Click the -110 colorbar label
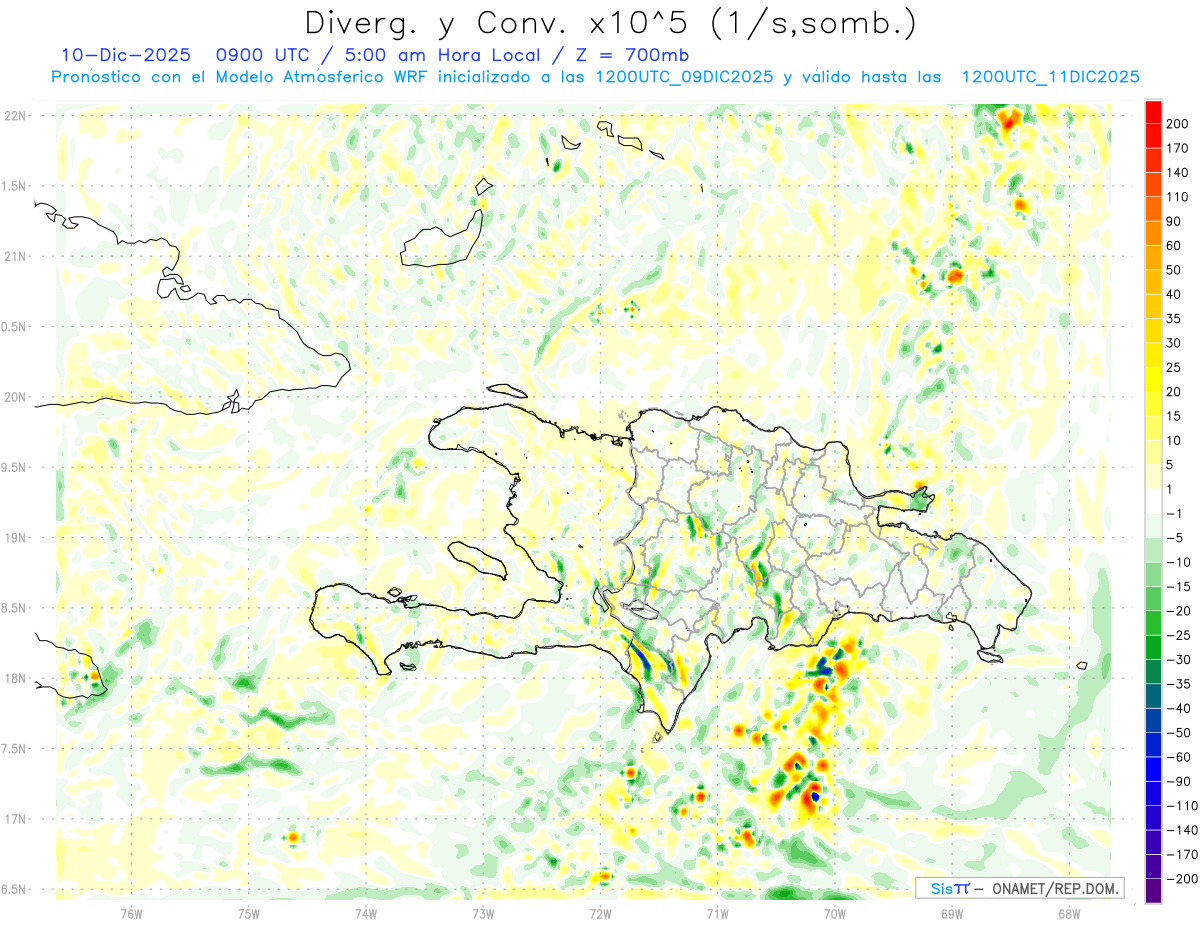1200x927 pixels. 1183,805
